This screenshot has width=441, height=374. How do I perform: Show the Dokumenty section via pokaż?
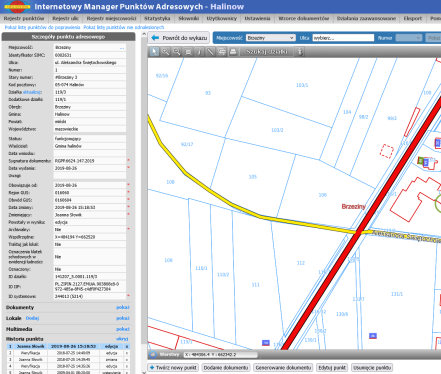[x=123, y=307]
